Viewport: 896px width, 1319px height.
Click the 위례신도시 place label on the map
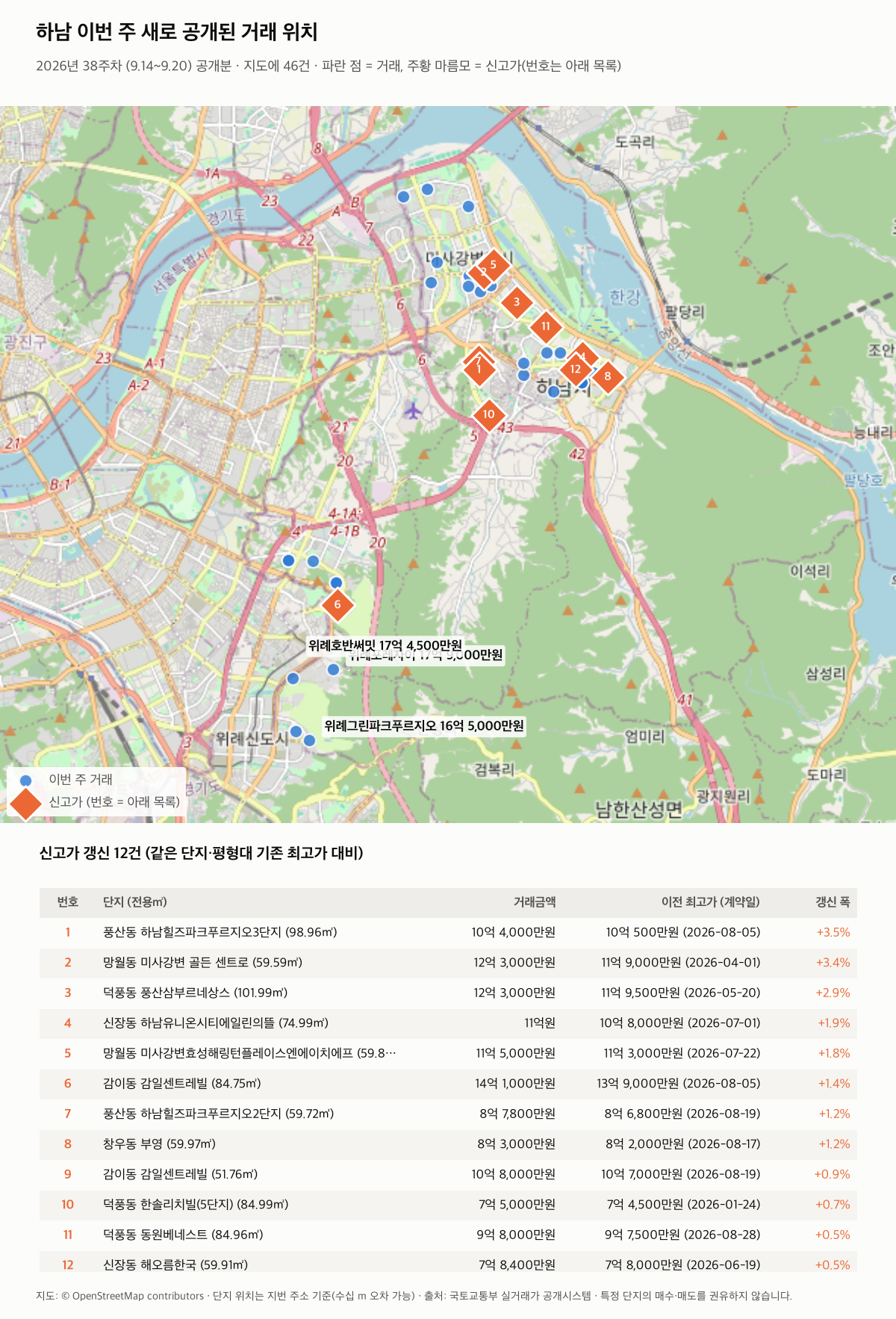click(252, 738)
